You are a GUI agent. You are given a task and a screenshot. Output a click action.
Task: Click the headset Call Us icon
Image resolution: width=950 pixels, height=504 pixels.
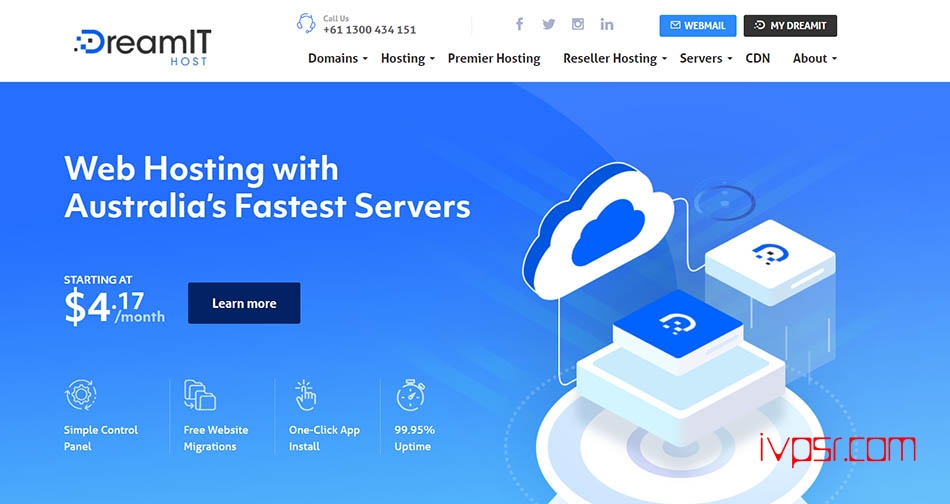306,23
